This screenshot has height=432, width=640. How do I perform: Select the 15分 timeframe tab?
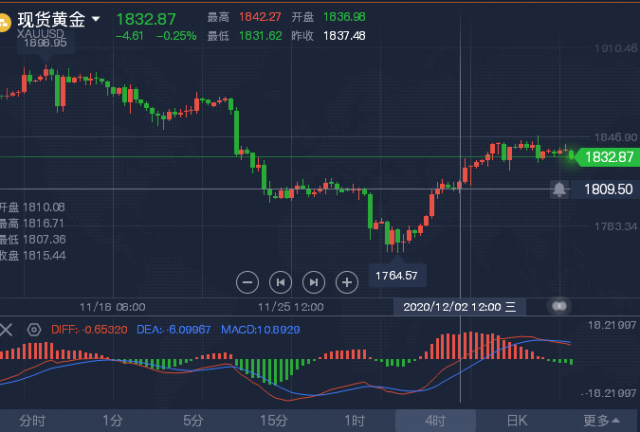(x=274, y=421)
